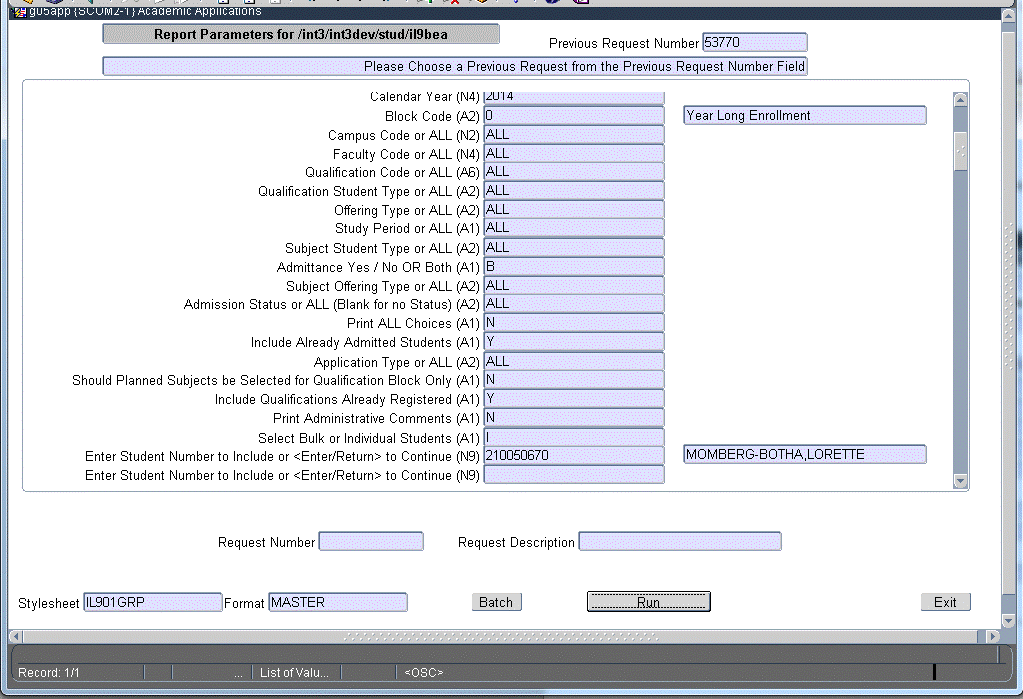
Task: Select the Campus Code or ALL field
Action: click(574, 135)
